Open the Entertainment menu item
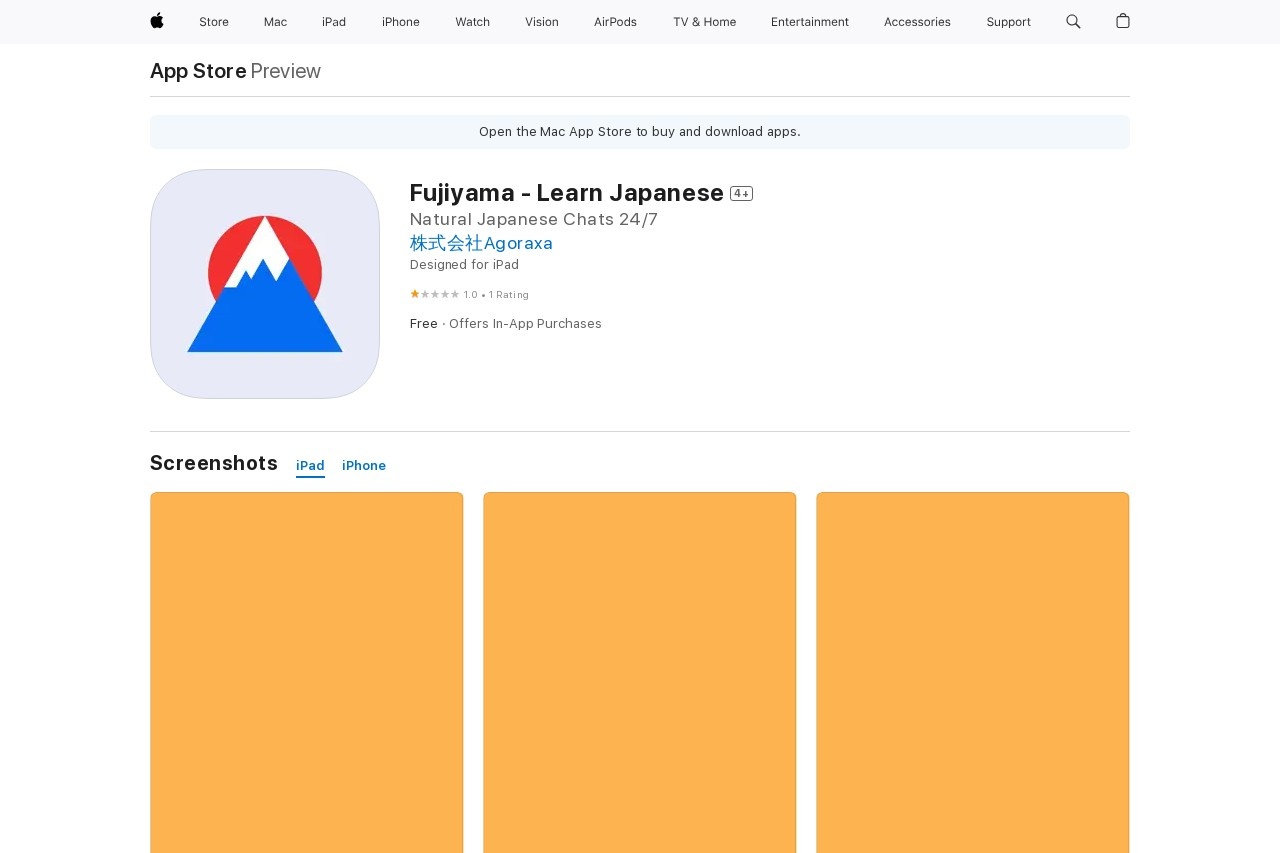The image size is (1280, 853). click(x=810, y=22)
